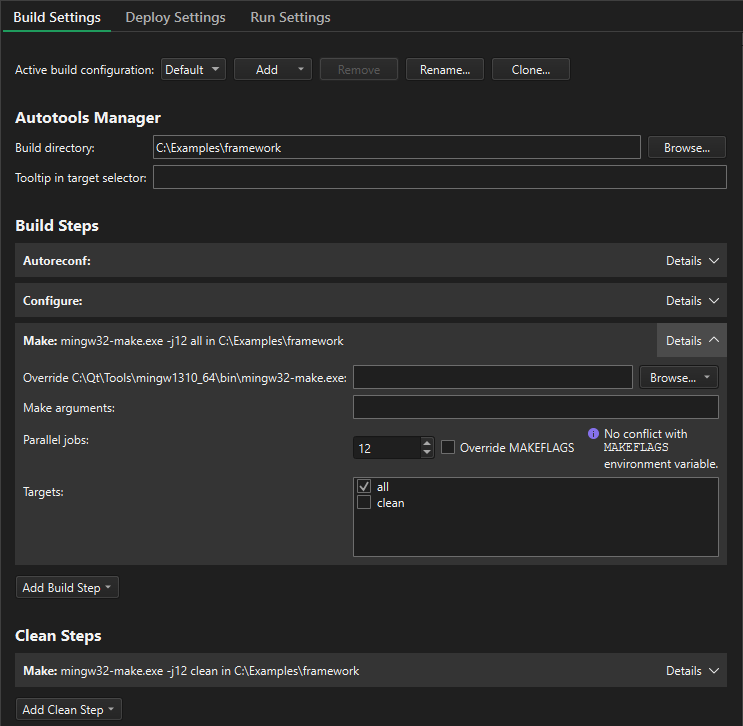Open the Add Build Step menu
743x726 pixels.
pyautogui.click(x=67, y=588)
